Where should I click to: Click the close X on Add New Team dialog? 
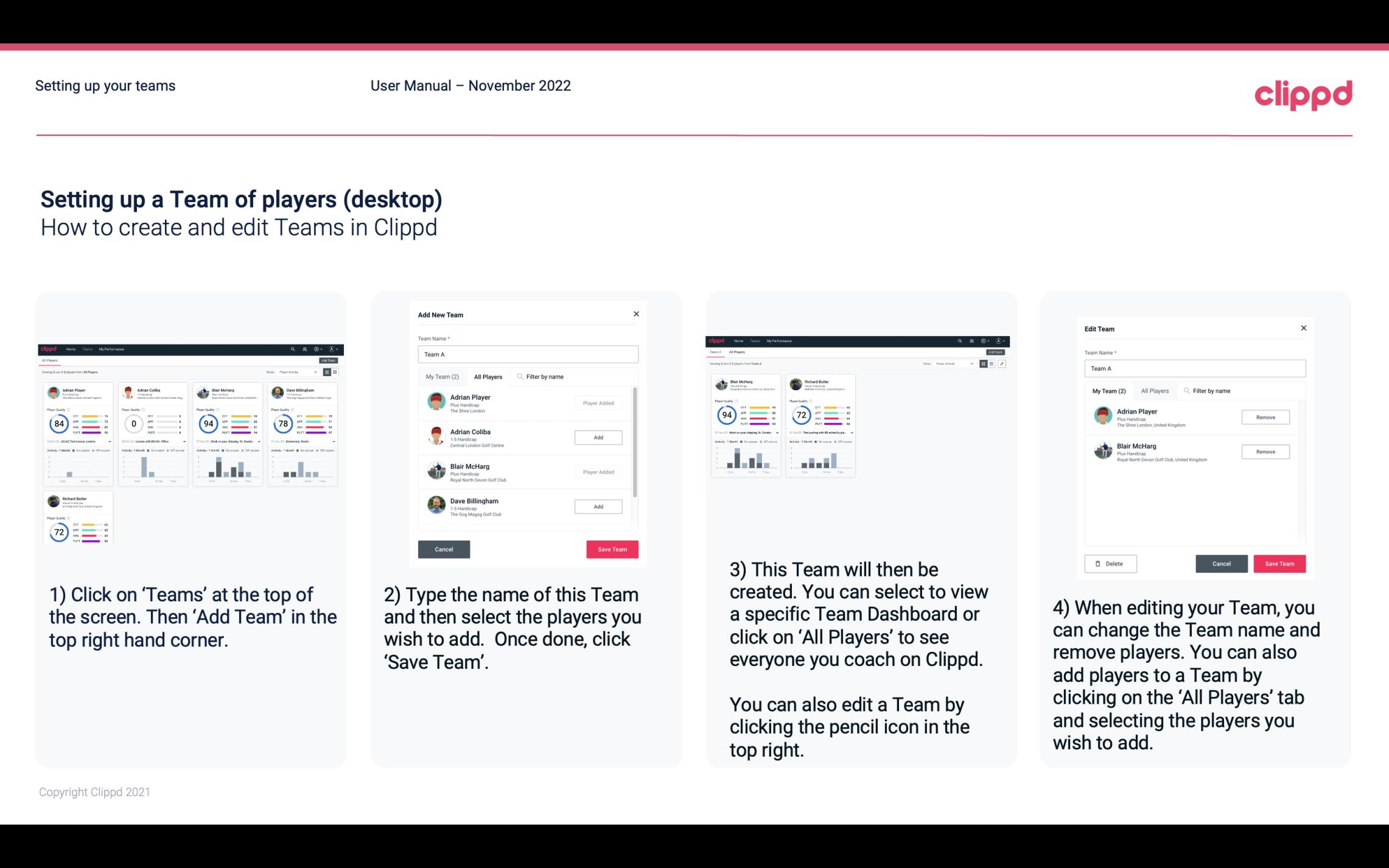point(636,314)
